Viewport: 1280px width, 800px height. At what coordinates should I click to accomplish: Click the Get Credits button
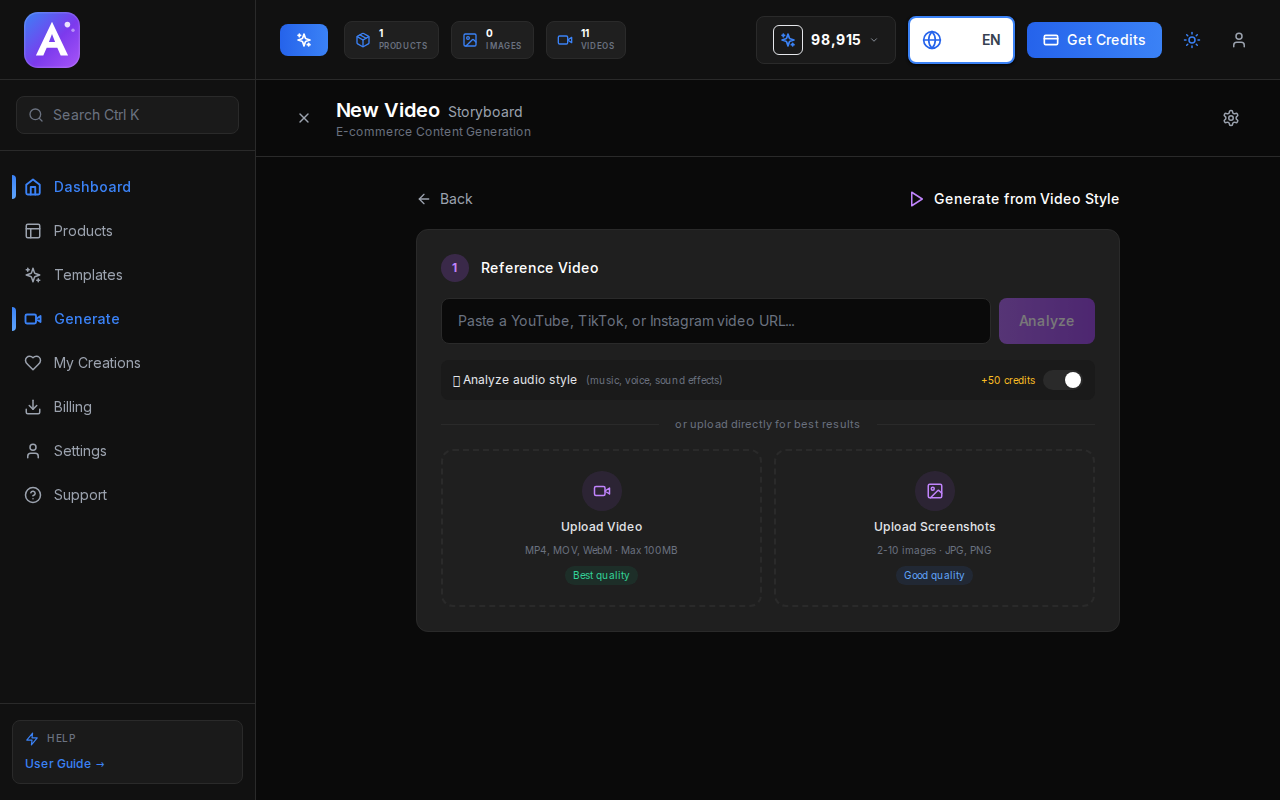pos(1094,40)
